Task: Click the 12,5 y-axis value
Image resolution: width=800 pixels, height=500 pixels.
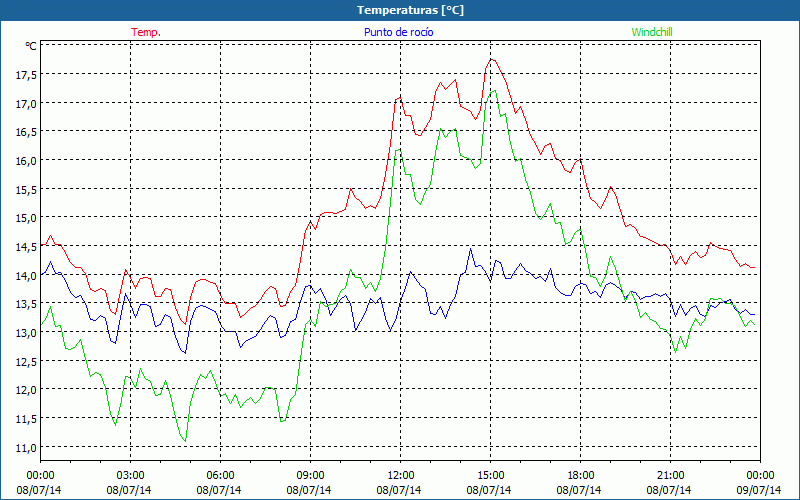Action: point(26,361)
